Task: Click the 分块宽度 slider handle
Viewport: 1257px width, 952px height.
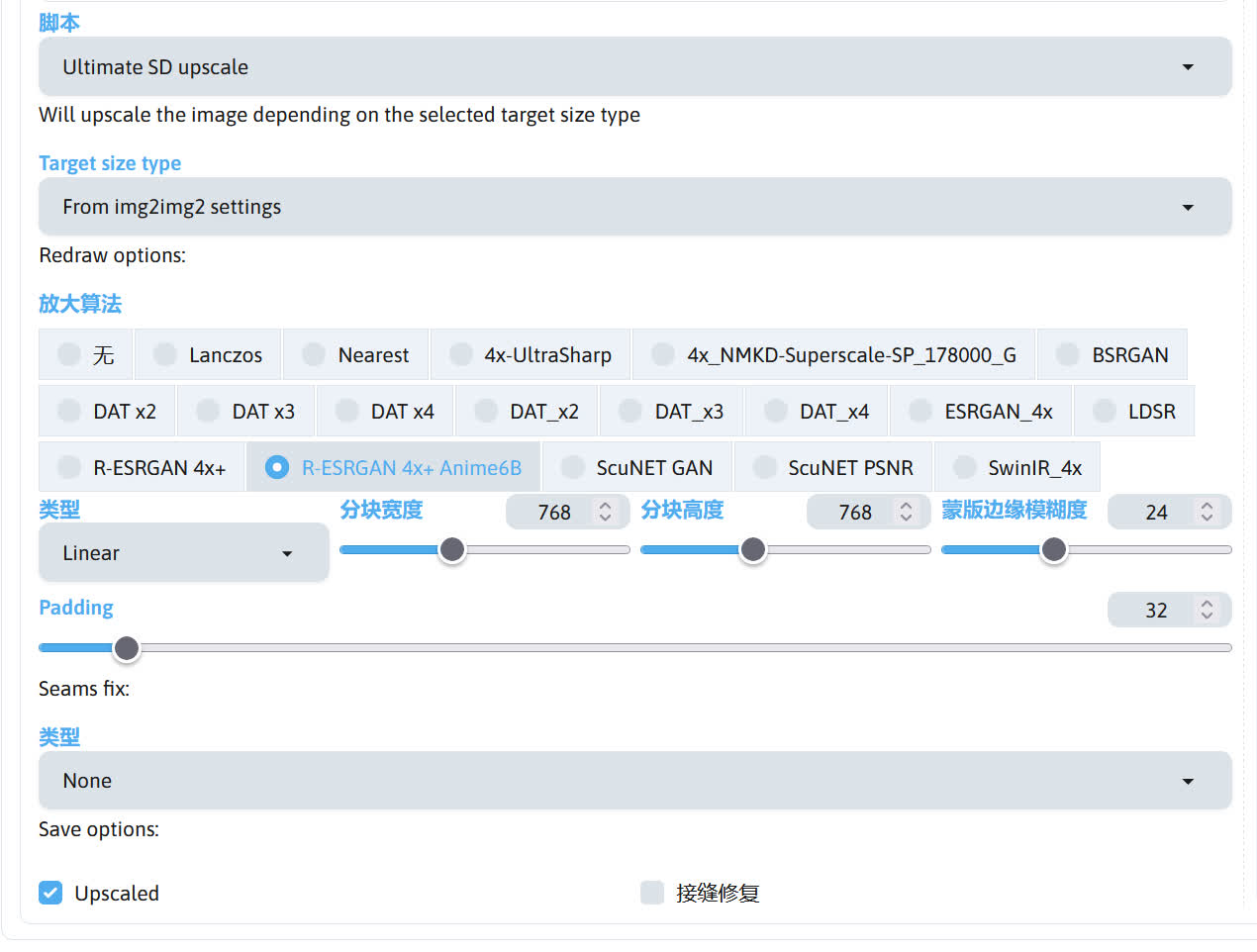Action: (452, 549)
